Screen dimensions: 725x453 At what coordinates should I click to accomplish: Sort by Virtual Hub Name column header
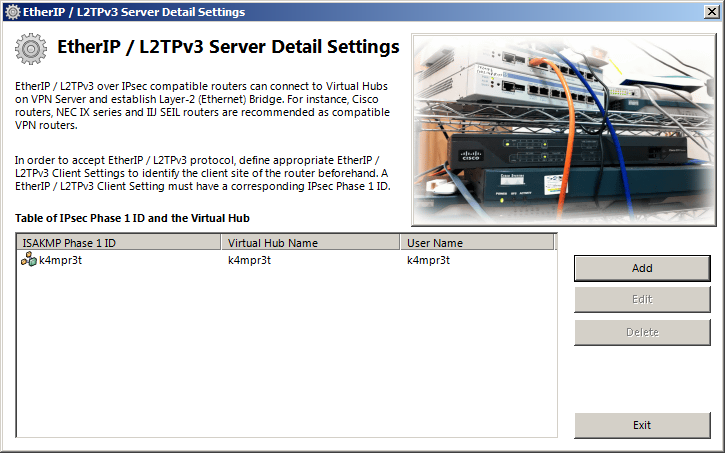pyautogui.click(x=310, y=243)
